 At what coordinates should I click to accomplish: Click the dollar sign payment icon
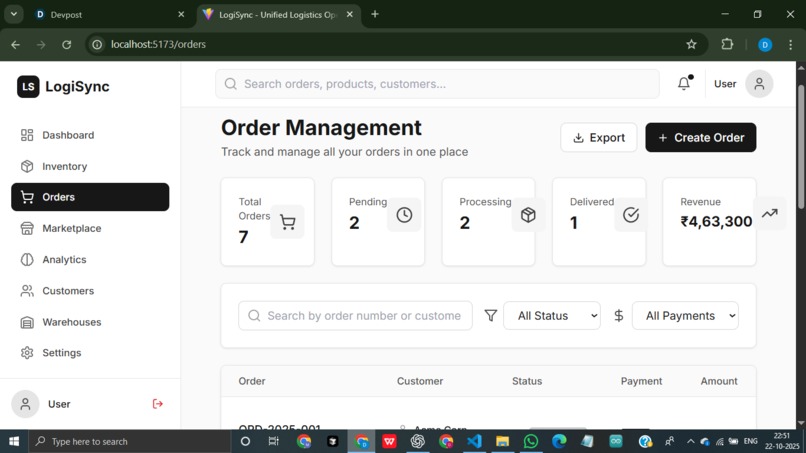(619, 316)
